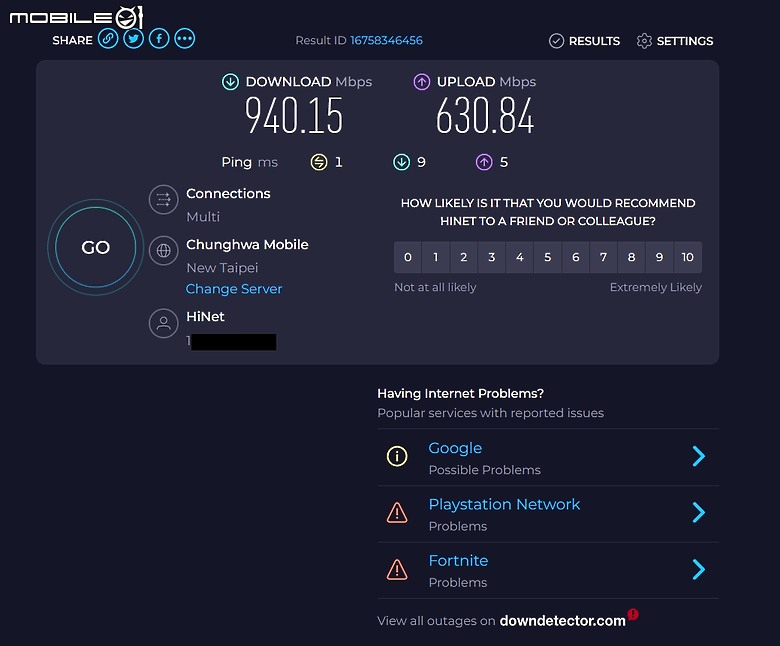The height and width of the screenshot is (646, 780).
Task: Click the upload arrow icon beside UPLOAD
Action: 422,82
